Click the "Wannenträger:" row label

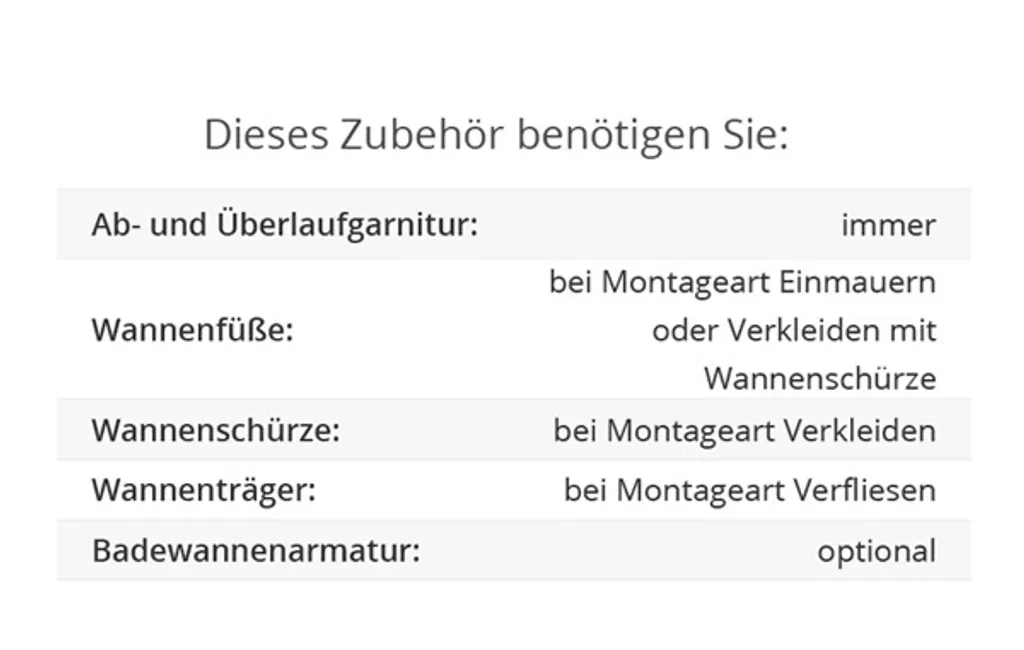[x=204, y=490]
